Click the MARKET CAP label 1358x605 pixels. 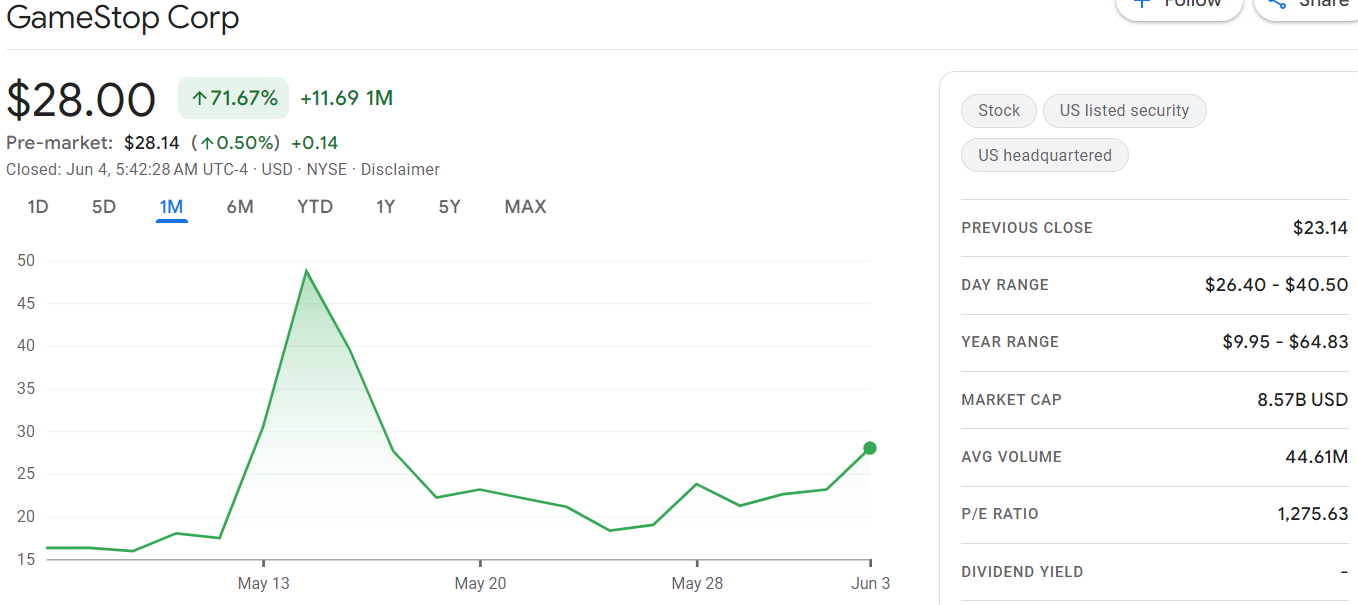pos(1011,400)
